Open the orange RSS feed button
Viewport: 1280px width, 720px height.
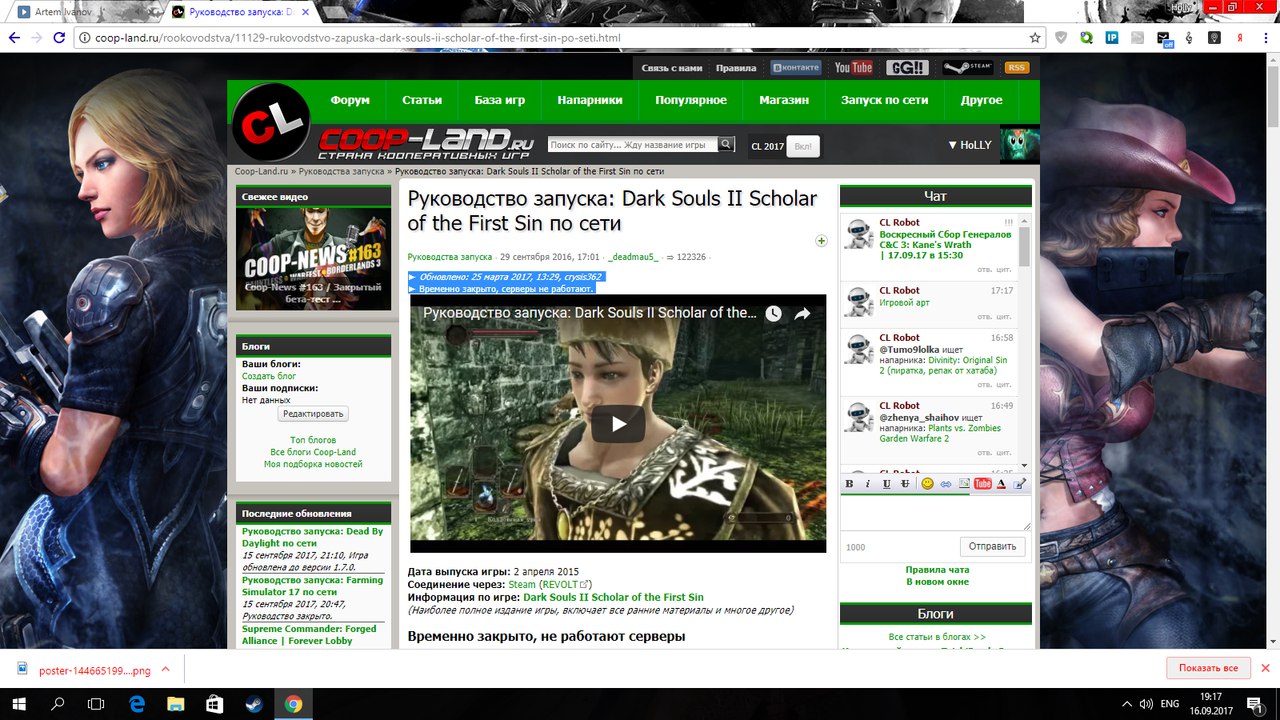point(1016,68)
